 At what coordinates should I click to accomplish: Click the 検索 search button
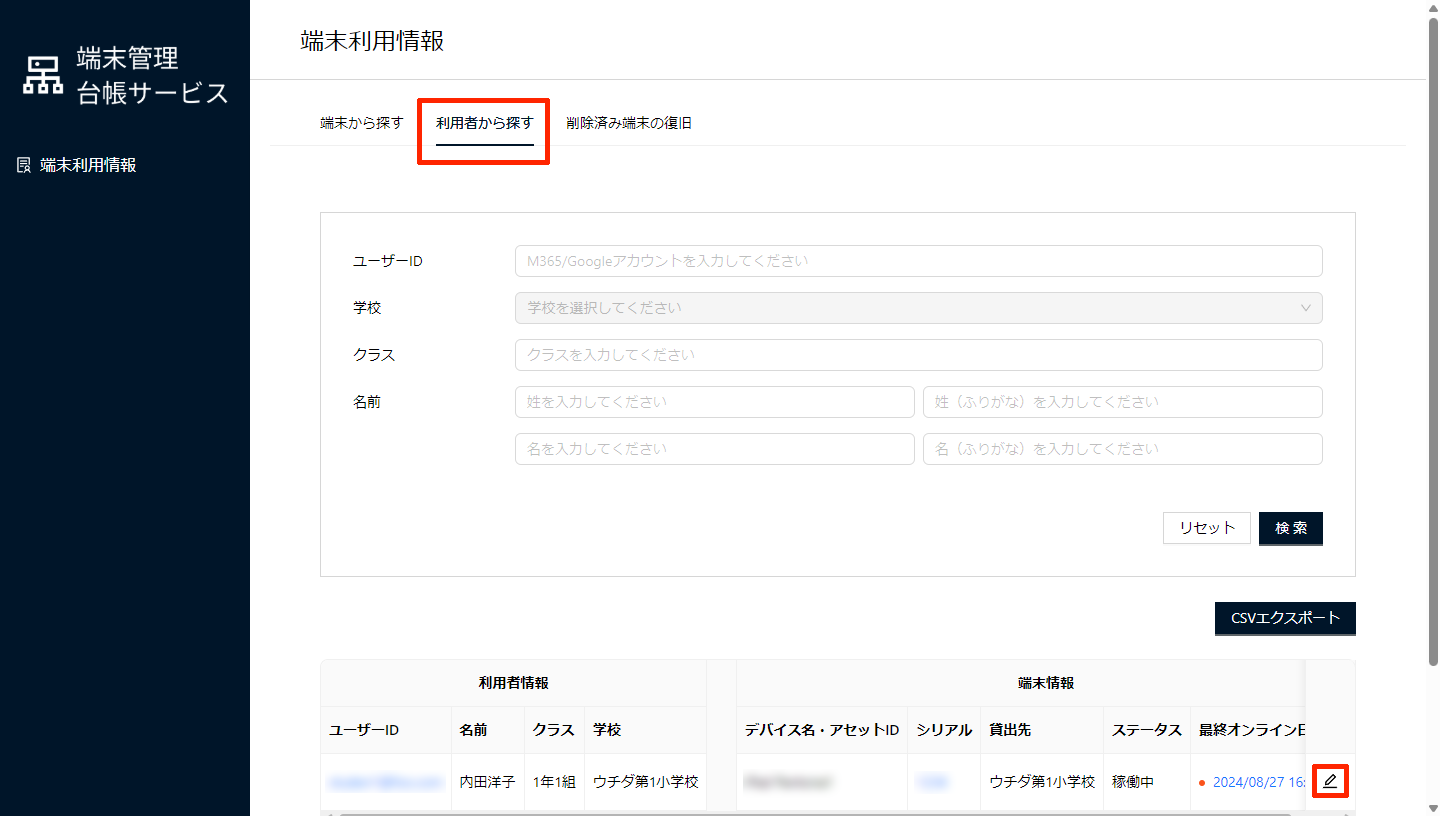pyautogui.click(x=1290, y=528)
